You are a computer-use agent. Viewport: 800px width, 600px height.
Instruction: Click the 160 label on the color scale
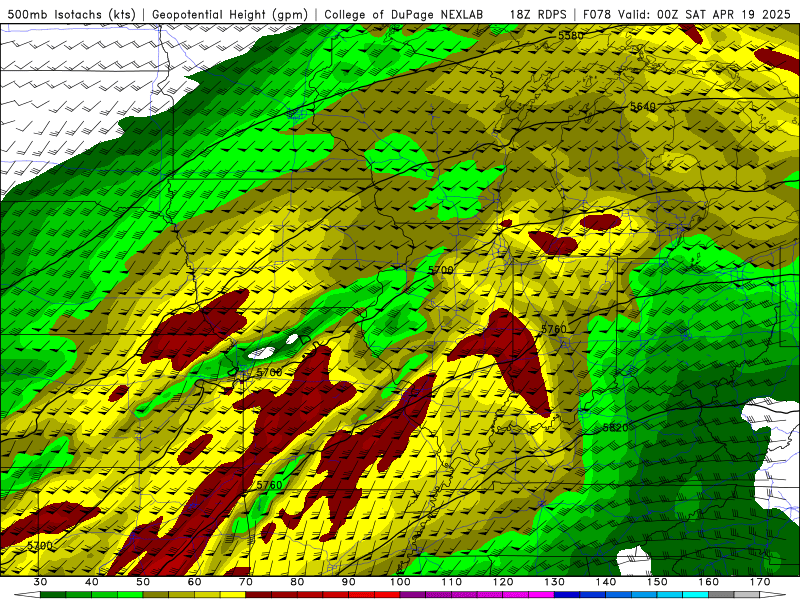click(x=709, y=582)
